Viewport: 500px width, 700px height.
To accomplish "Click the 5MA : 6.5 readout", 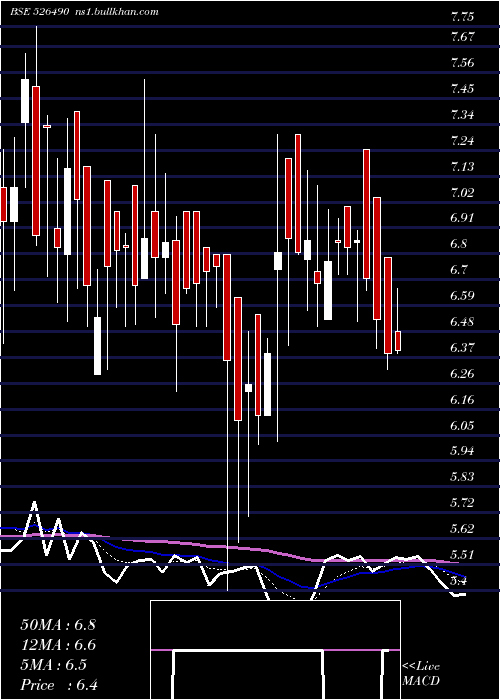I will point(54,665).
